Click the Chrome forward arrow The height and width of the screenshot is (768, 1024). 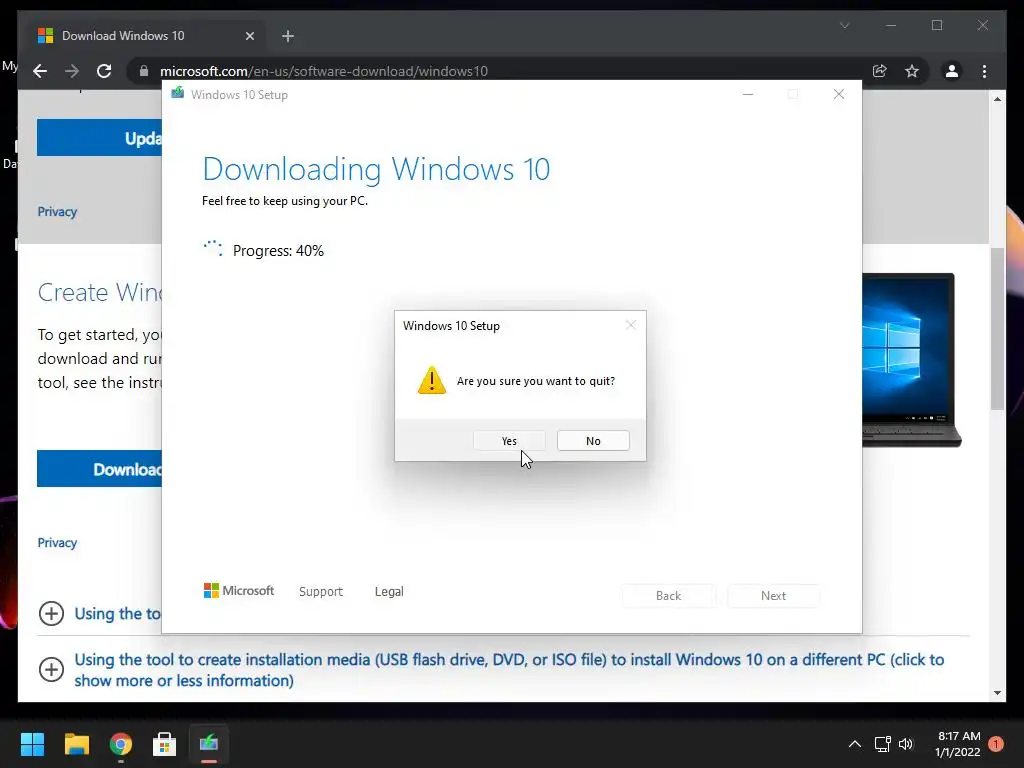(72, 71)
